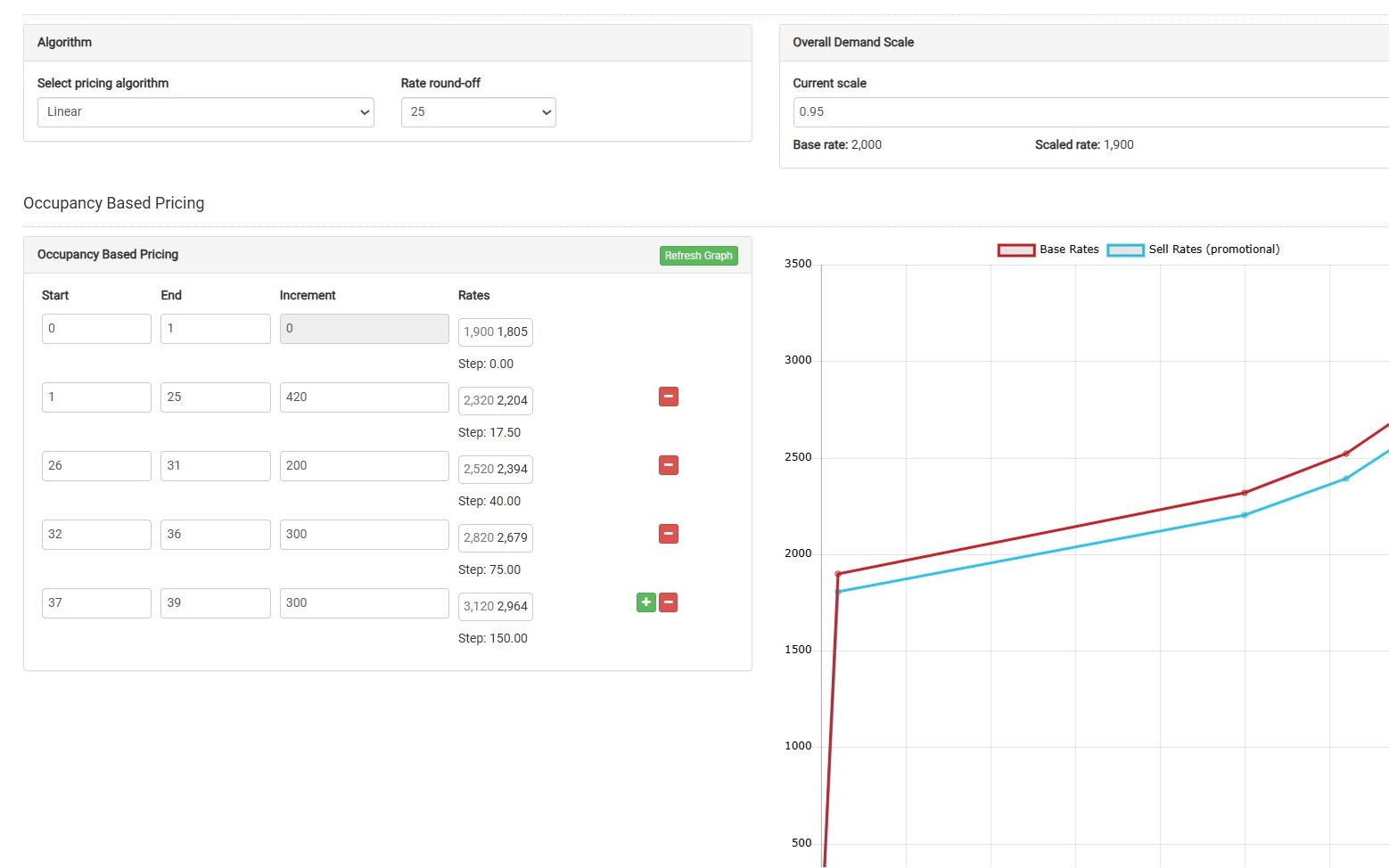Remove the 1–25 occupancy row

click(x=668, y=397)
